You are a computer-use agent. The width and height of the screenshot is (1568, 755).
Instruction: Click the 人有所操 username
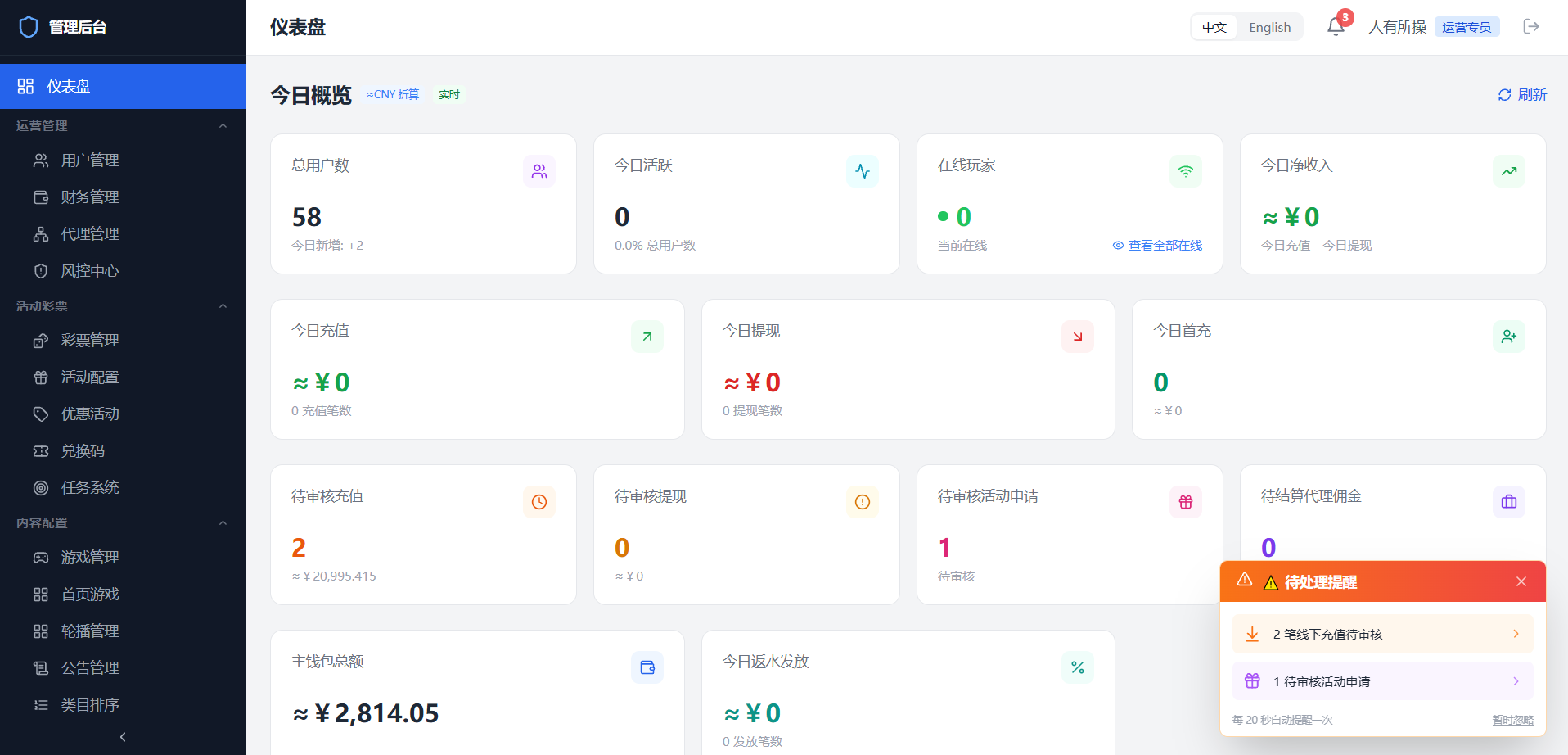tap(1398, 27)
